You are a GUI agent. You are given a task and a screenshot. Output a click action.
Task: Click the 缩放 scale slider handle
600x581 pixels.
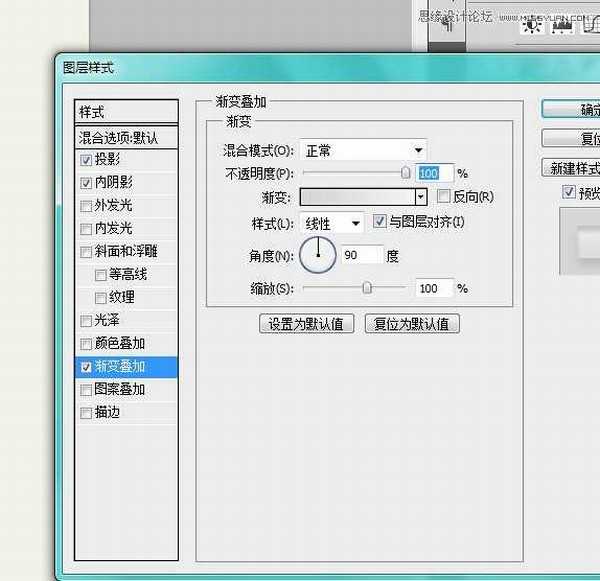pos(367,288)
